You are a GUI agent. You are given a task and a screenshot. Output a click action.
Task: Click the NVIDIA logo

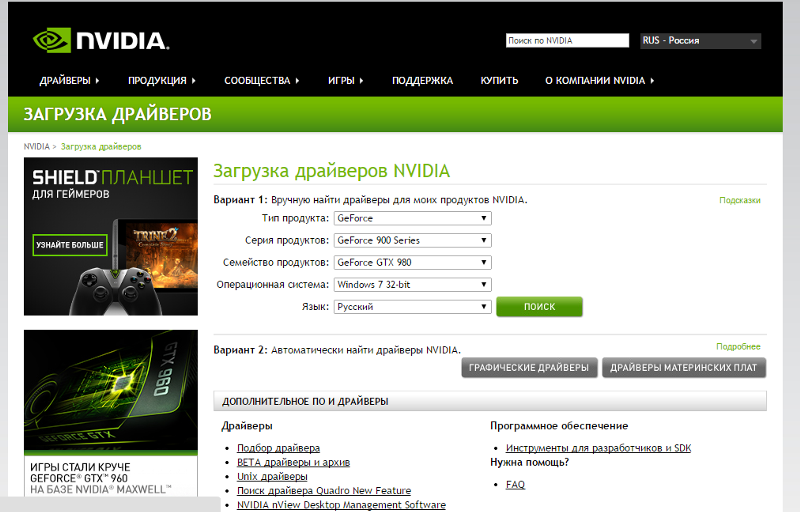coord(101,40)
